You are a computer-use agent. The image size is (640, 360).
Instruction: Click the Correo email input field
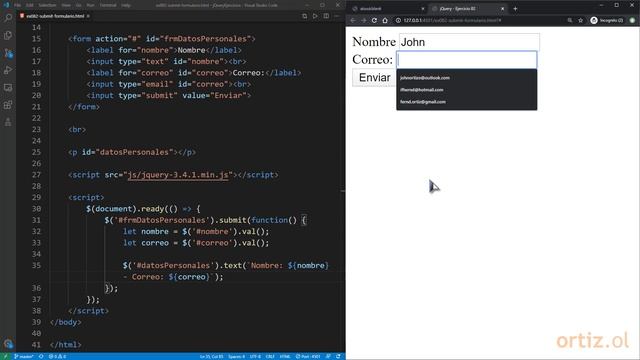pyautogui.click(x=467, y=60)
